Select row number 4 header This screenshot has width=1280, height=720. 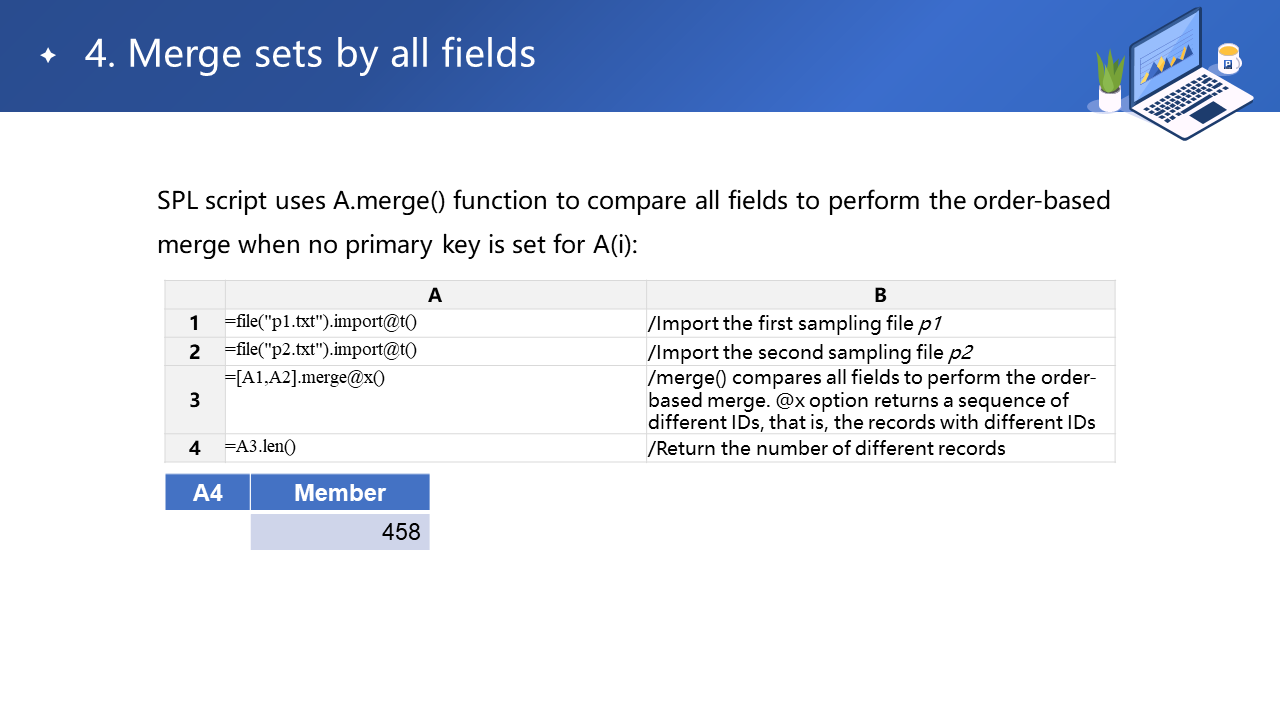pyautogui.click(x=195, y=449)
